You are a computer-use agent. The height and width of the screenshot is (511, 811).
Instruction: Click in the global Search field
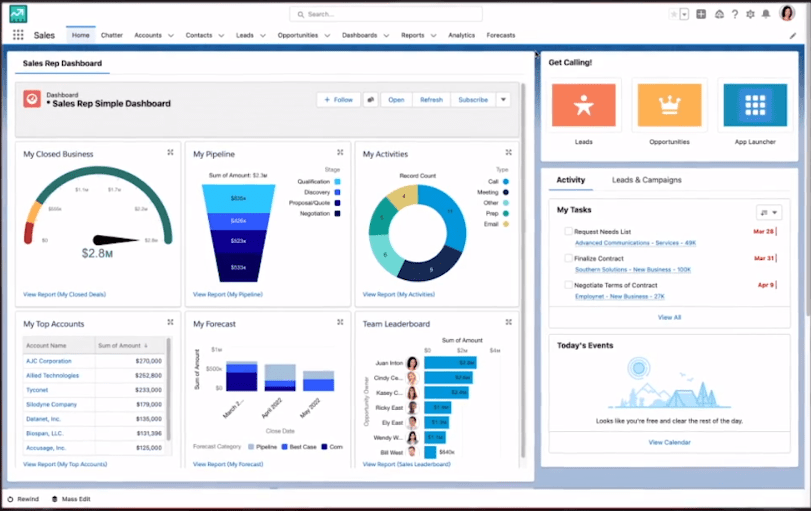click(386, 14)
